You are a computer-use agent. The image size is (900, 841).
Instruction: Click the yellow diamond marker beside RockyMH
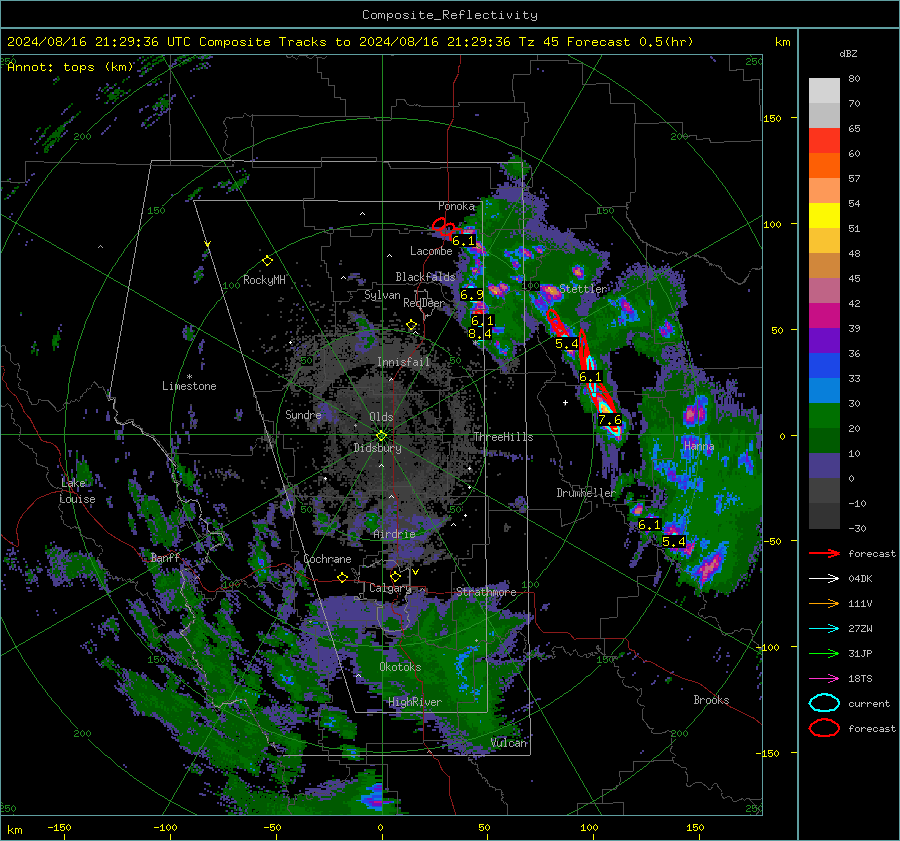pos(267,261)
